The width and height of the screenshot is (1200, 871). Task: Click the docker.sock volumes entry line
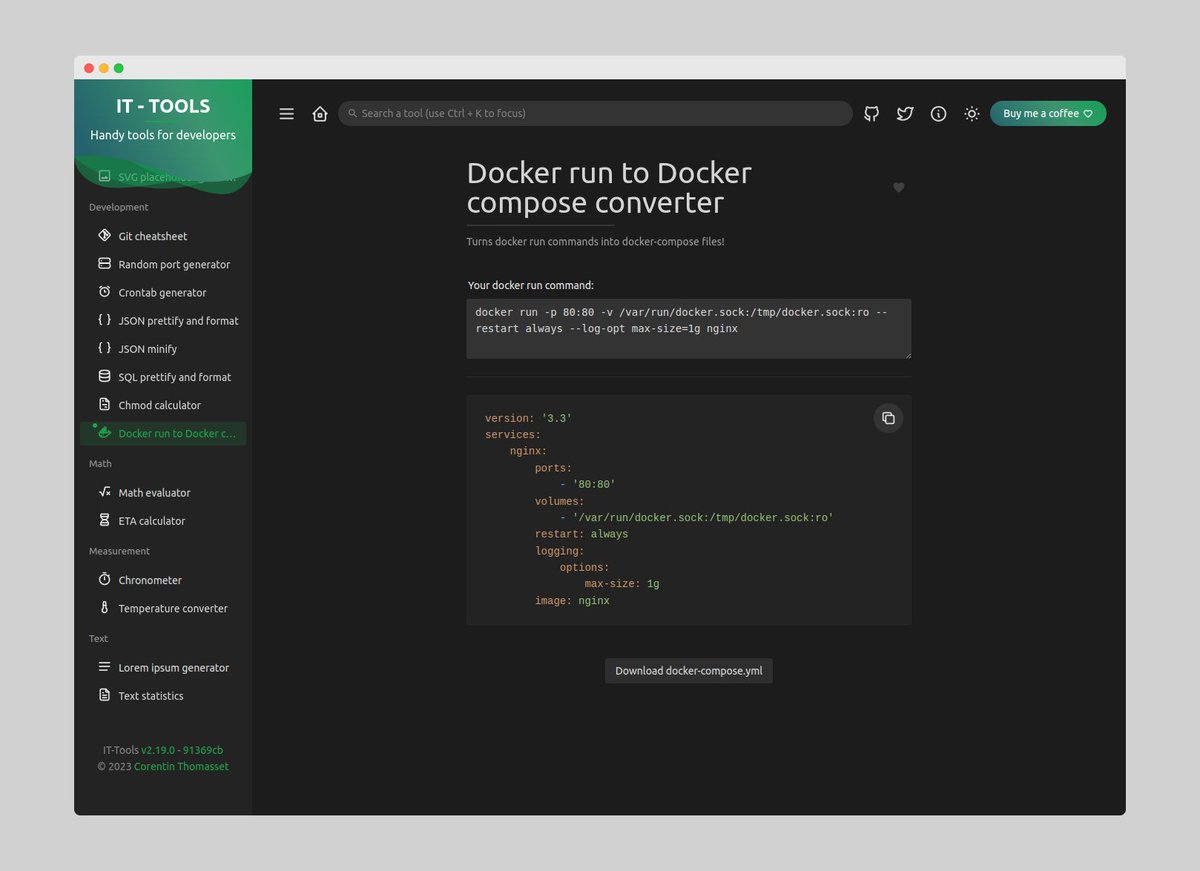697,518
